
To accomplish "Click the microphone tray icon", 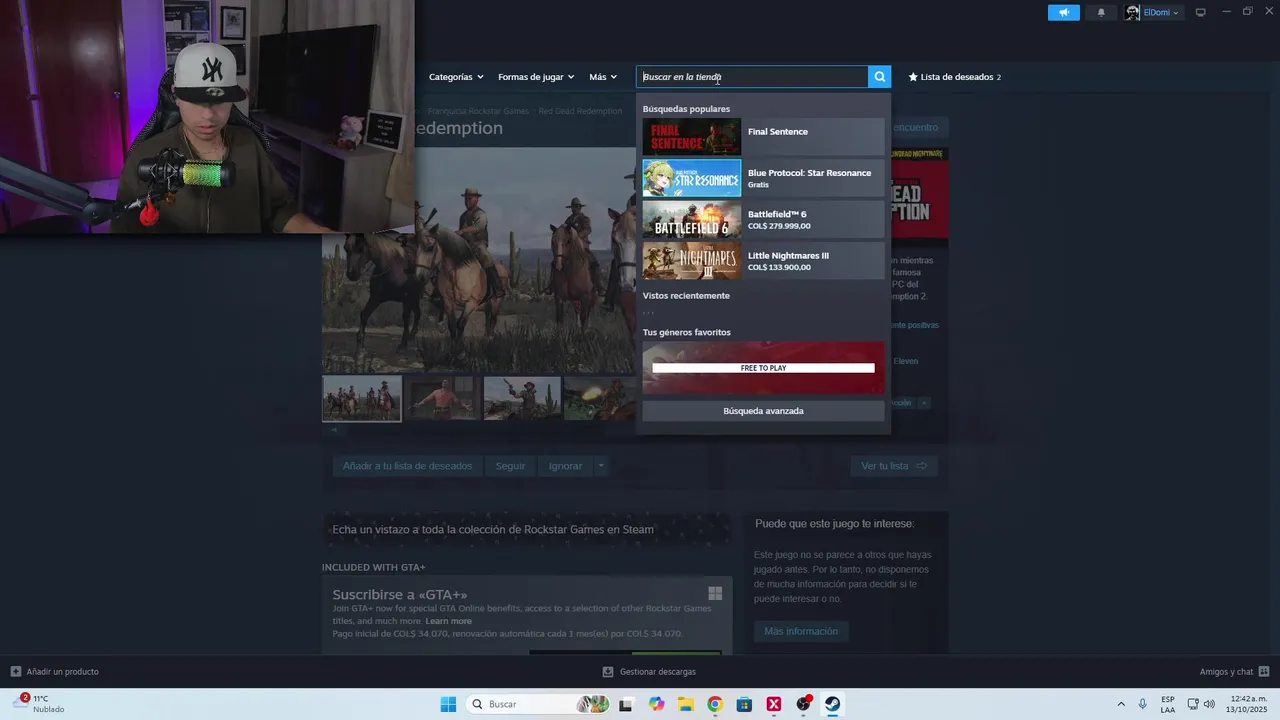I will tap(1143, 704).
